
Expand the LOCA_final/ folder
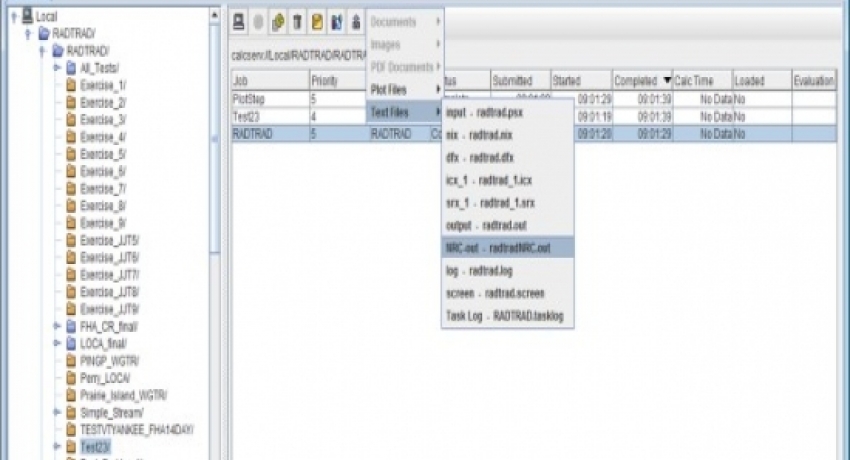57,344
